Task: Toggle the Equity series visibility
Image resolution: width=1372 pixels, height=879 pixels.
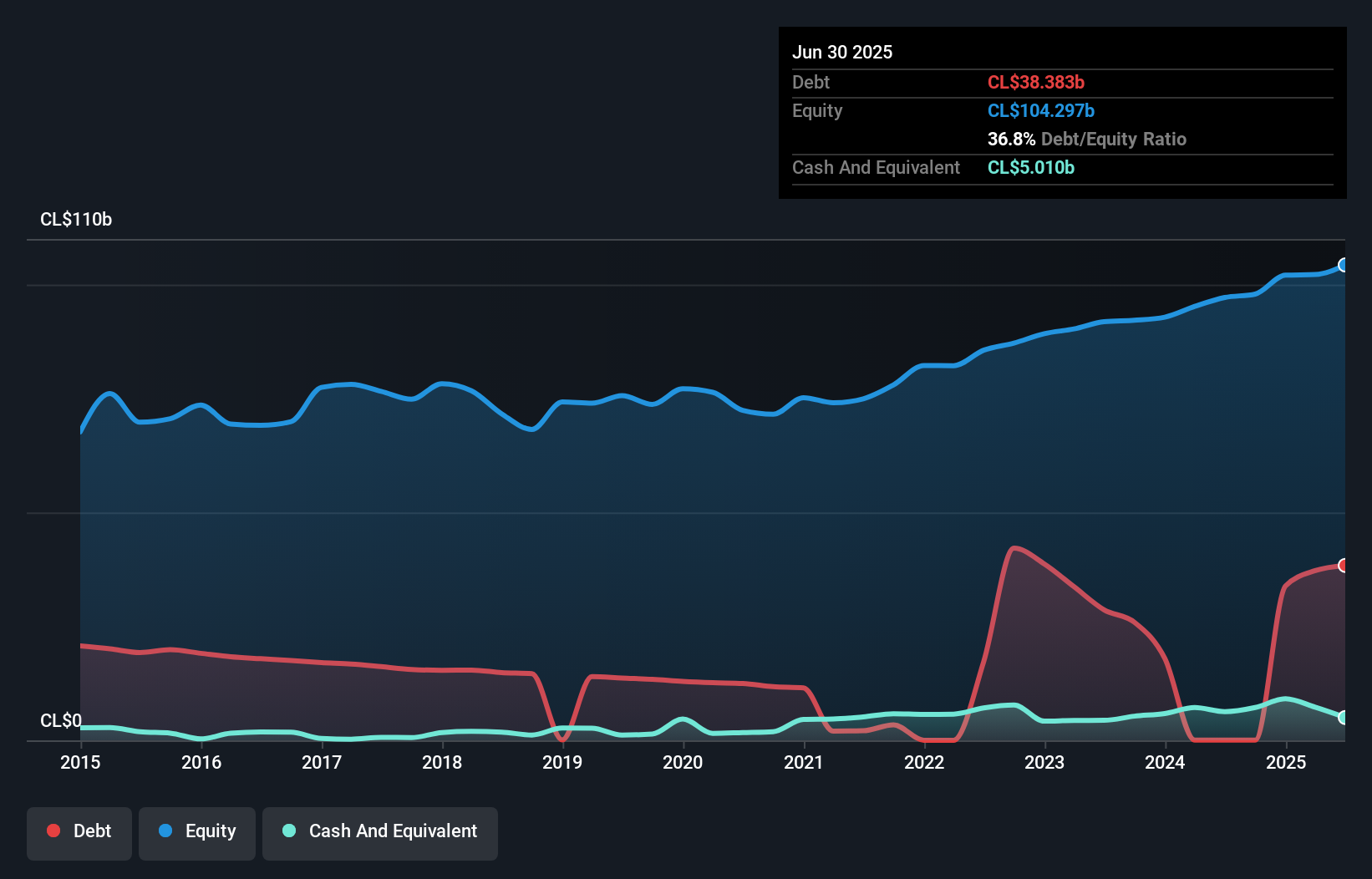Action: [196, 832]
